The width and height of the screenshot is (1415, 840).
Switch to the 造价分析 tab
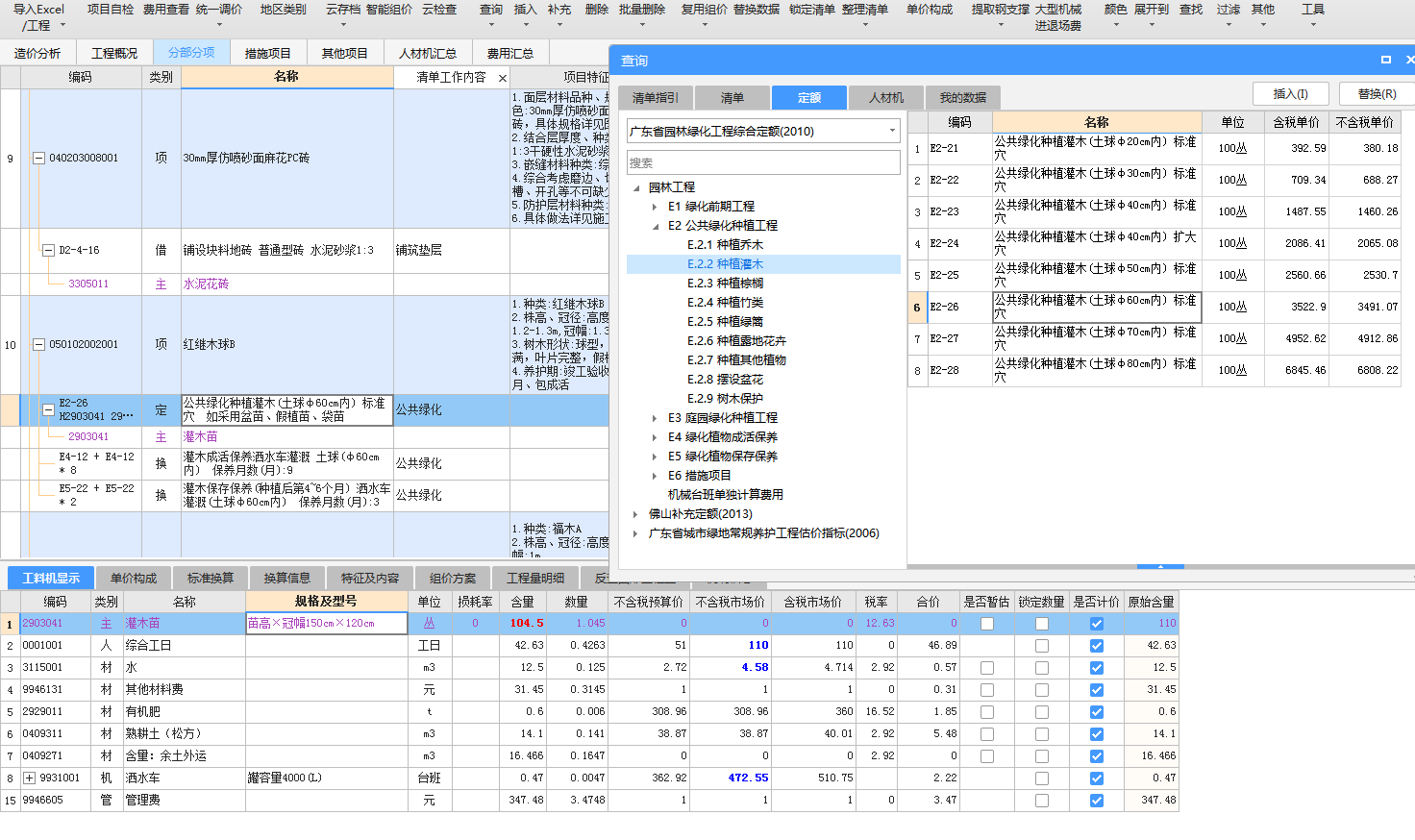[37, 53]
